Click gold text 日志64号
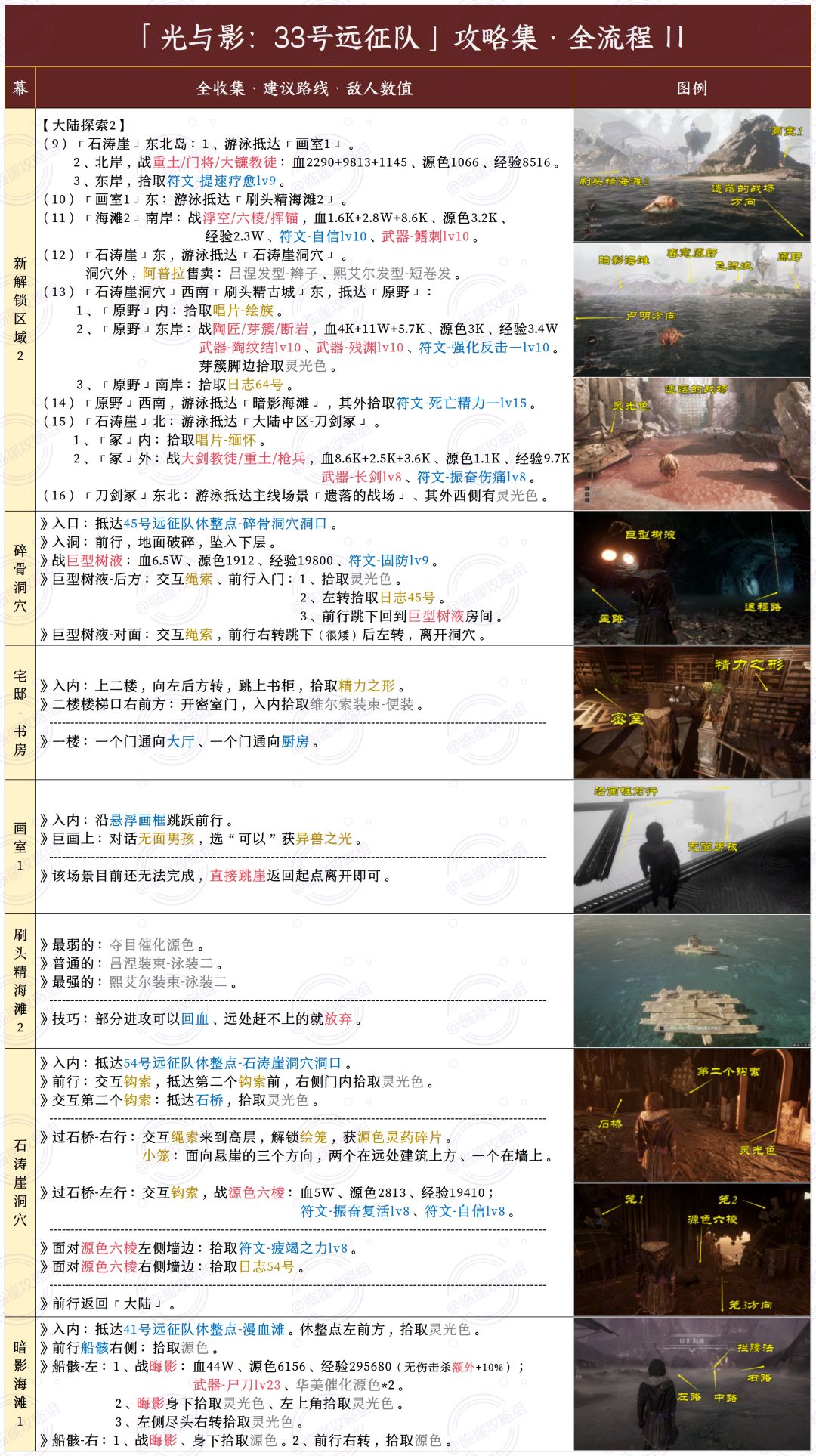The height and width of the screenshot is (1456, 816). 255,385
